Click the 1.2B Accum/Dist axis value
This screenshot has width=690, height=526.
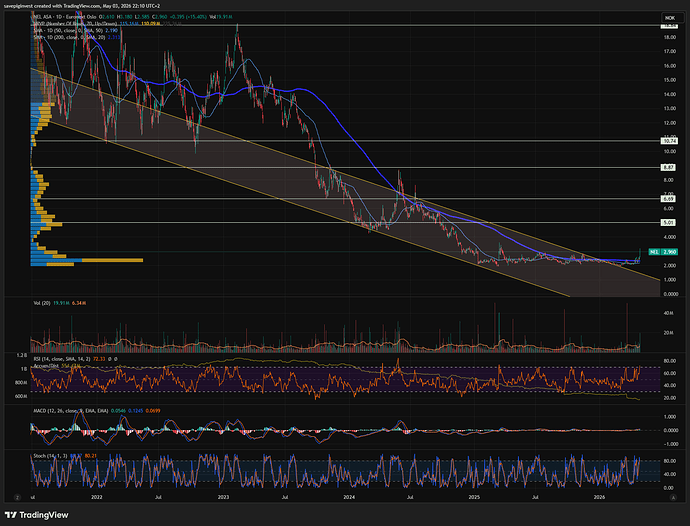pos(22,354)
